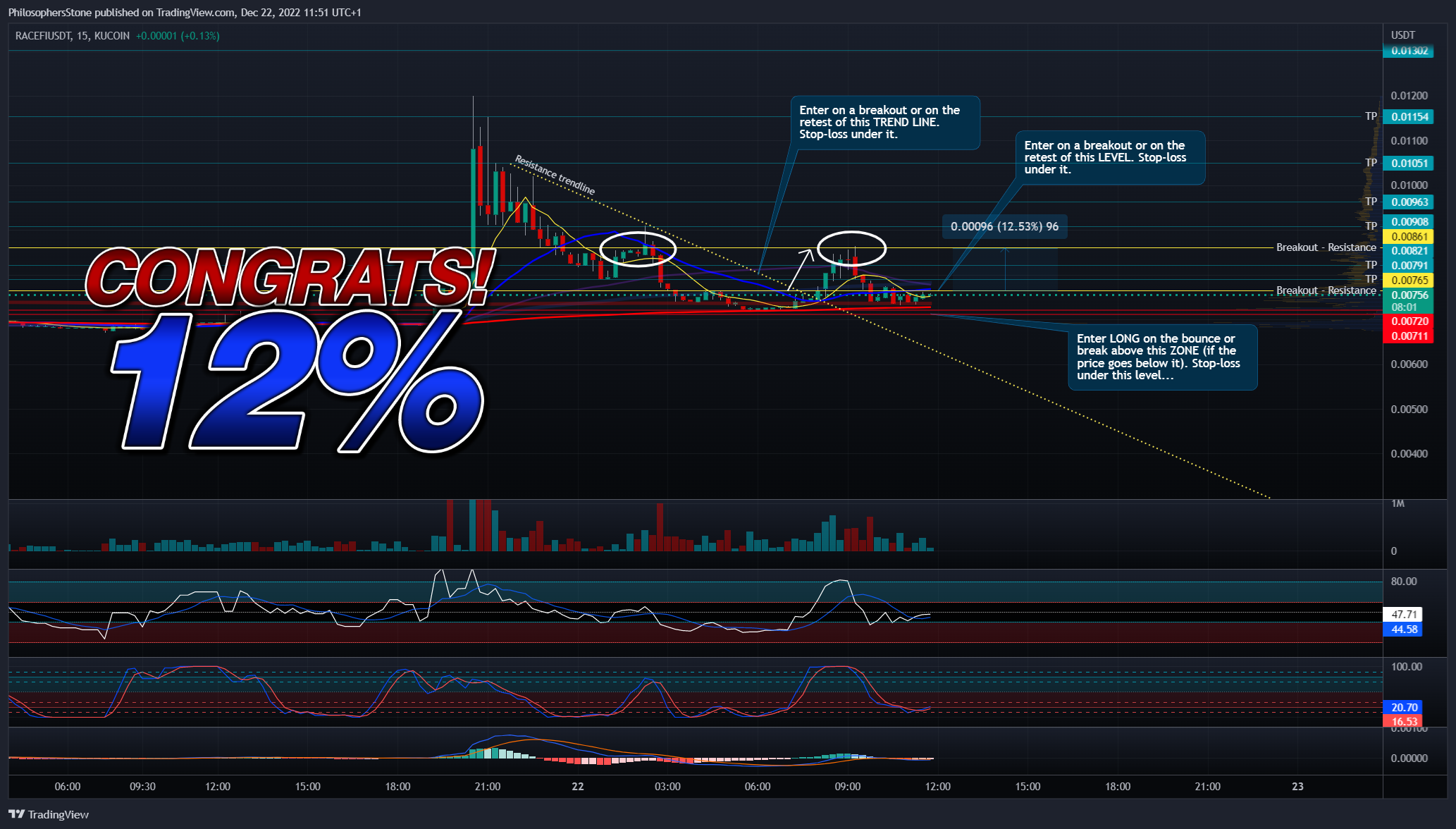The image size is (1456, 829).
Task: Click the lower 'Breakout - Resistance' line label
Action: tap(1326, 290)
